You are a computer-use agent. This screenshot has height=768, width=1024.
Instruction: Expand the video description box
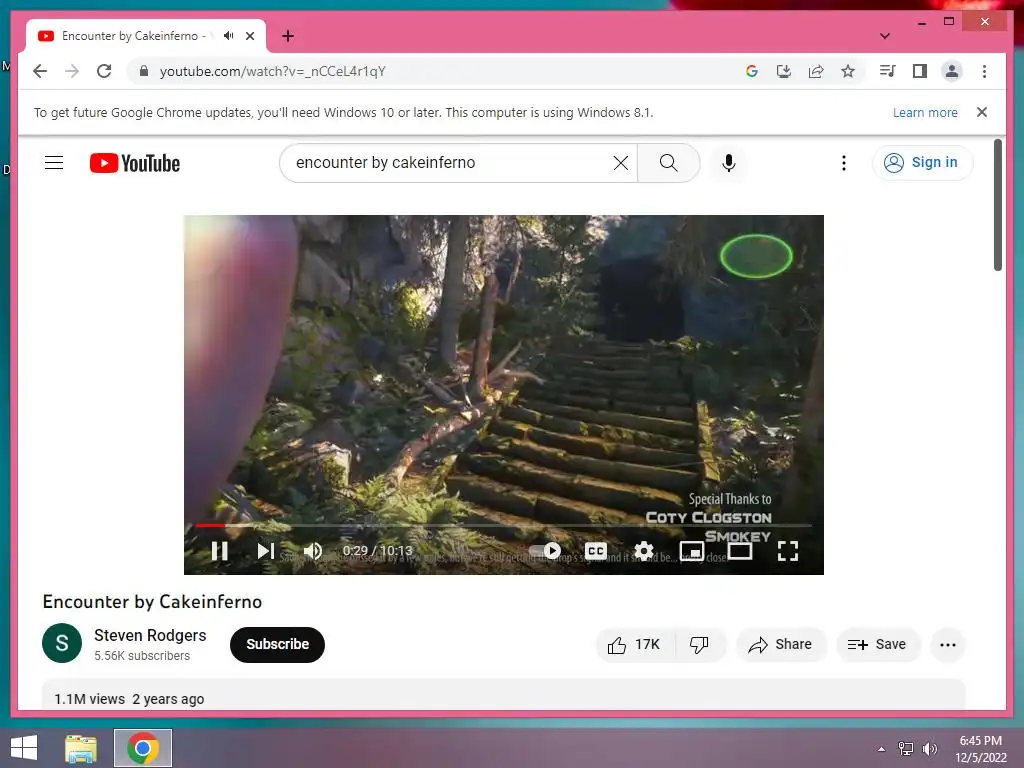504,694
